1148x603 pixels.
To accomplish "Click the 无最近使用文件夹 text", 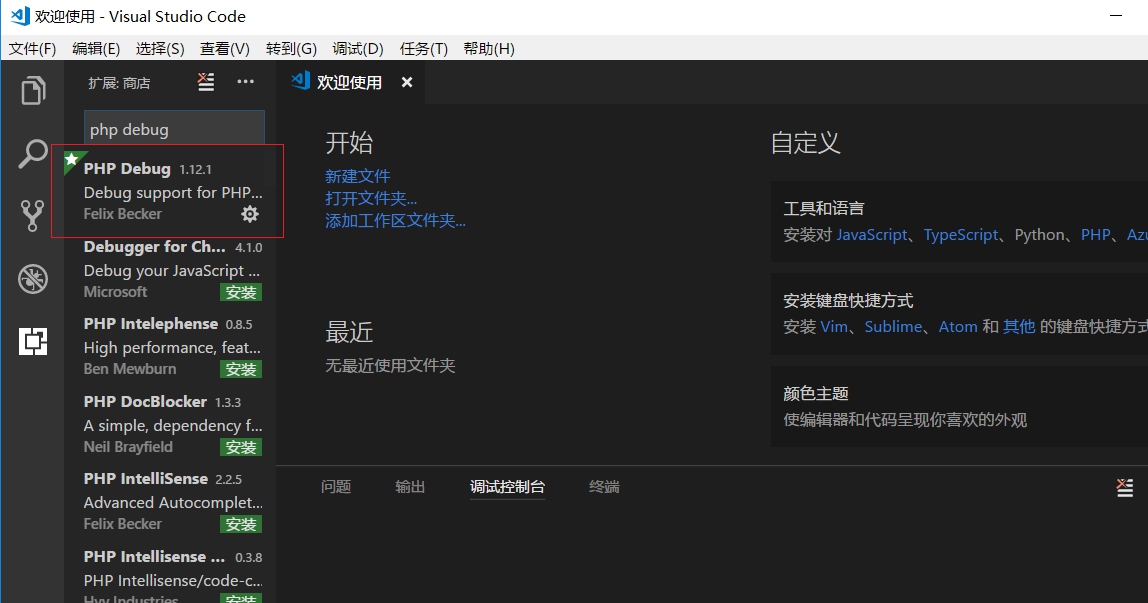I will (390, 365).
